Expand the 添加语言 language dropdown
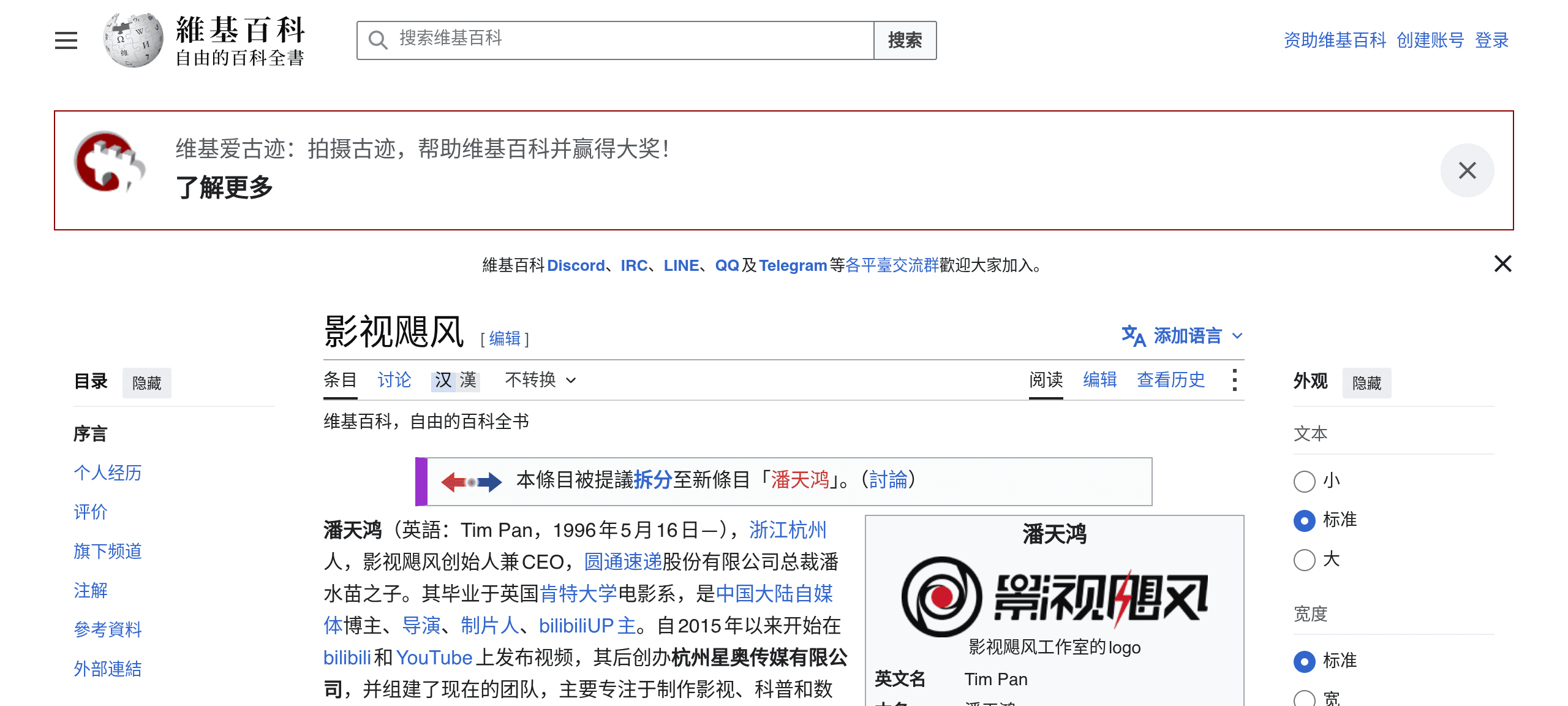The image size is (1568, 706). coord(1183,336)
